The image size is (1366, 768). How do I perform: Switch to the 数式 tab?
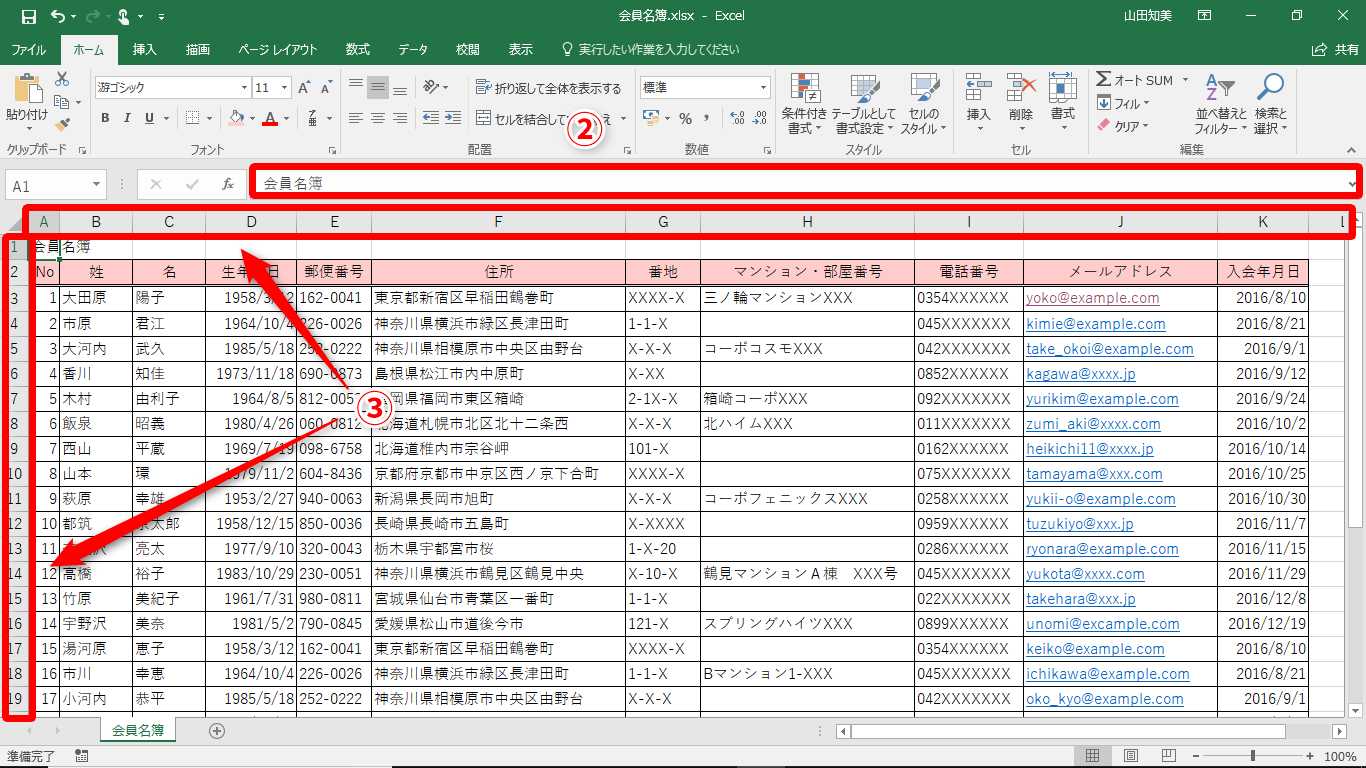pyautogui.click(x=358, y=49)
